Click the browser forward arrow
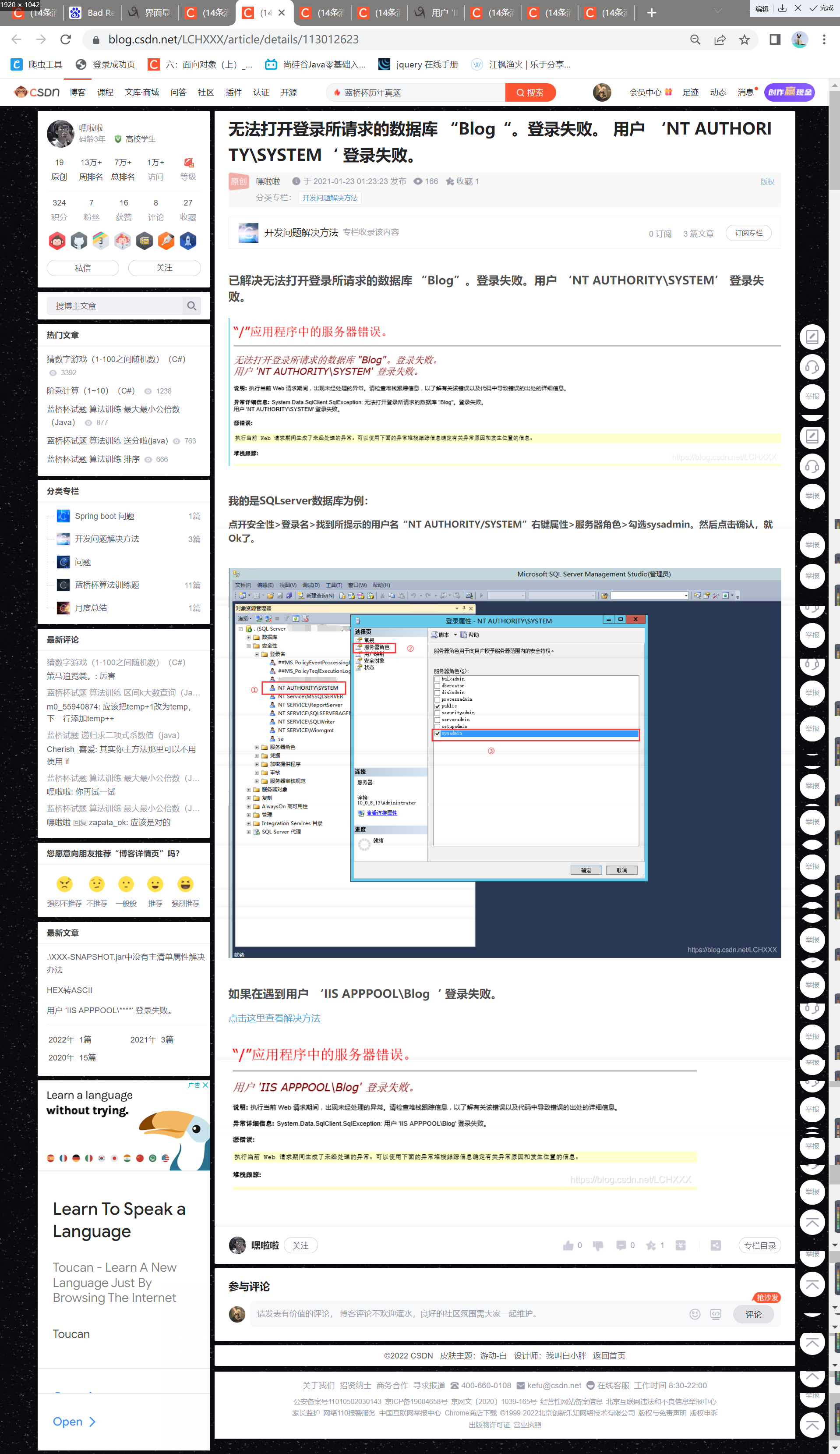The height and width of the screenshot is (1454, 840). click(41, 39)
